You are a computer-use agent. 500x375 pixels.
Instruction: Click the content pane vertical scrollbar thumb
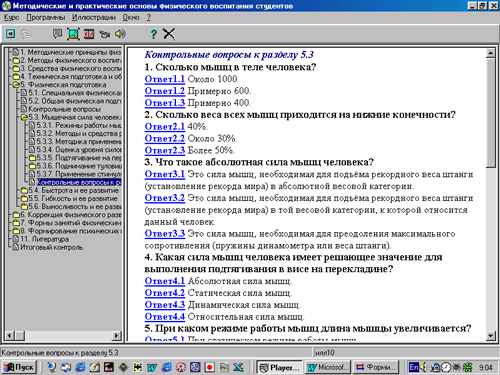491,113
